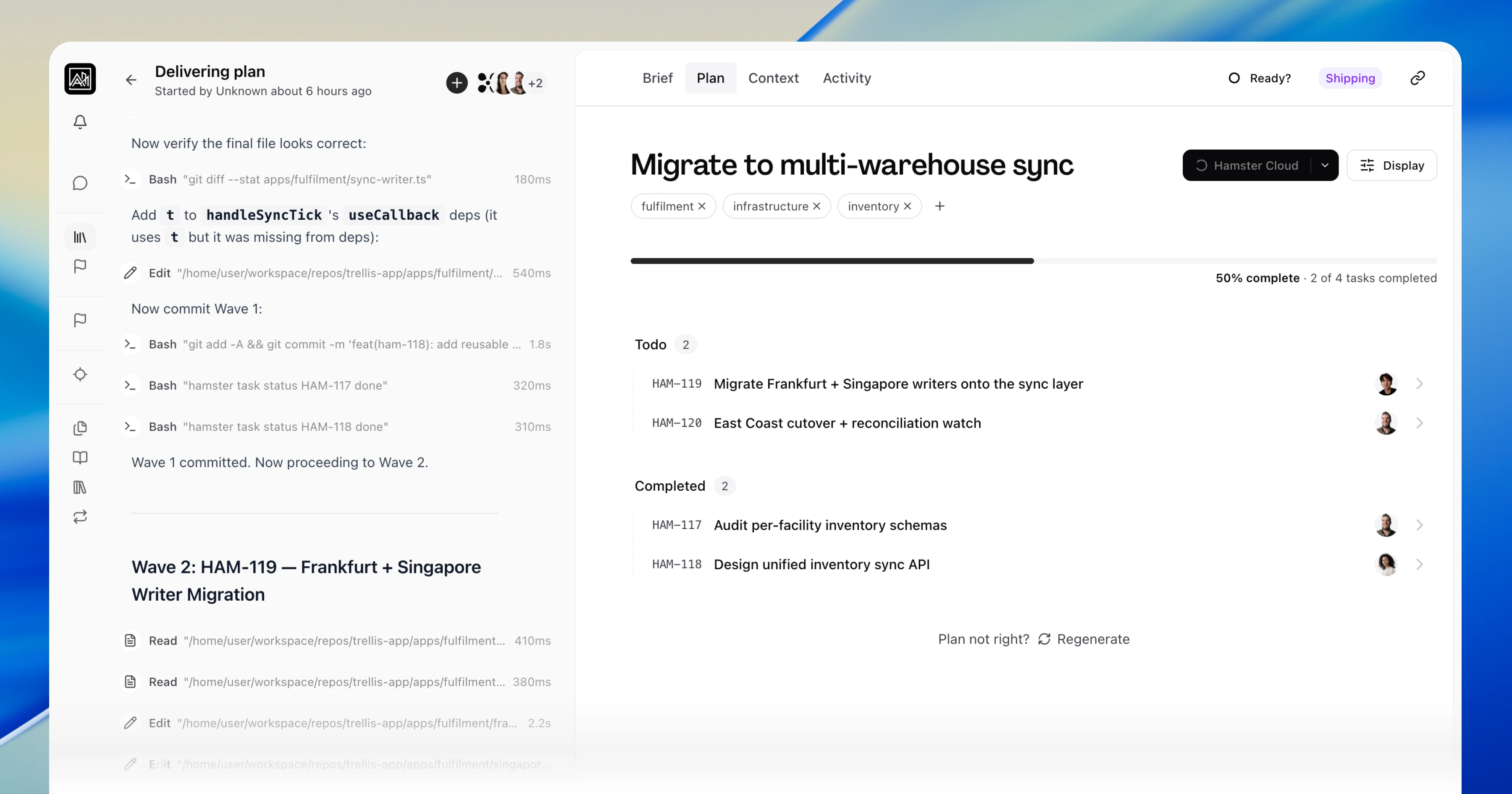Open task Migrate Frankfurt + Singapore writers

(x=898, y=384)
